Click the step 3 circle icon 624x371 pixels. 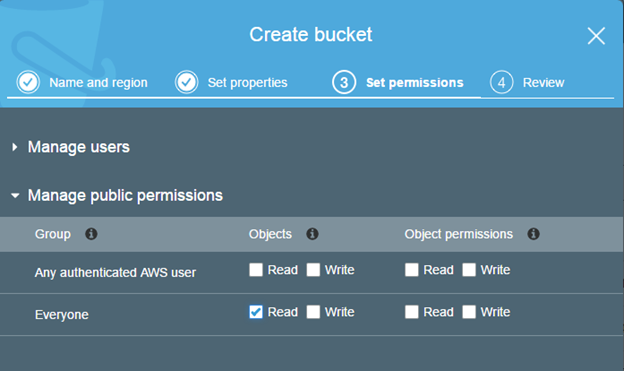344,82
